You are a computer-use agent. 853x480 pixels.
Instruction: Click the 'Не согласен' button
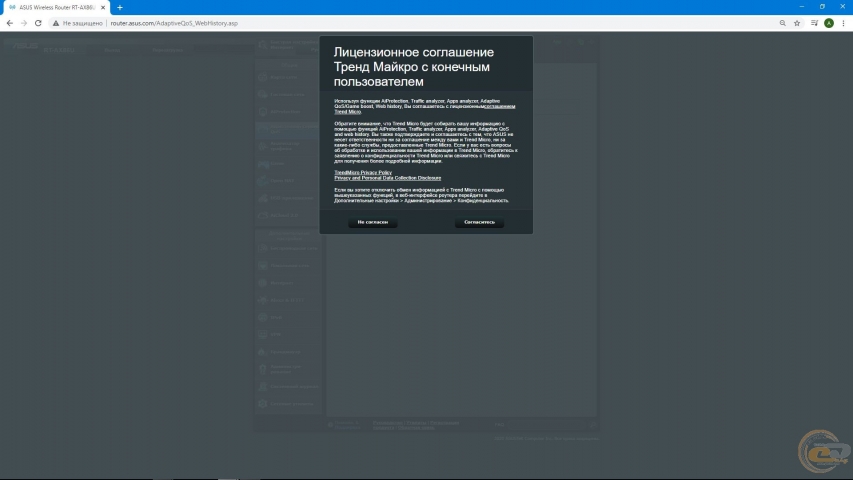click(373, 222)
